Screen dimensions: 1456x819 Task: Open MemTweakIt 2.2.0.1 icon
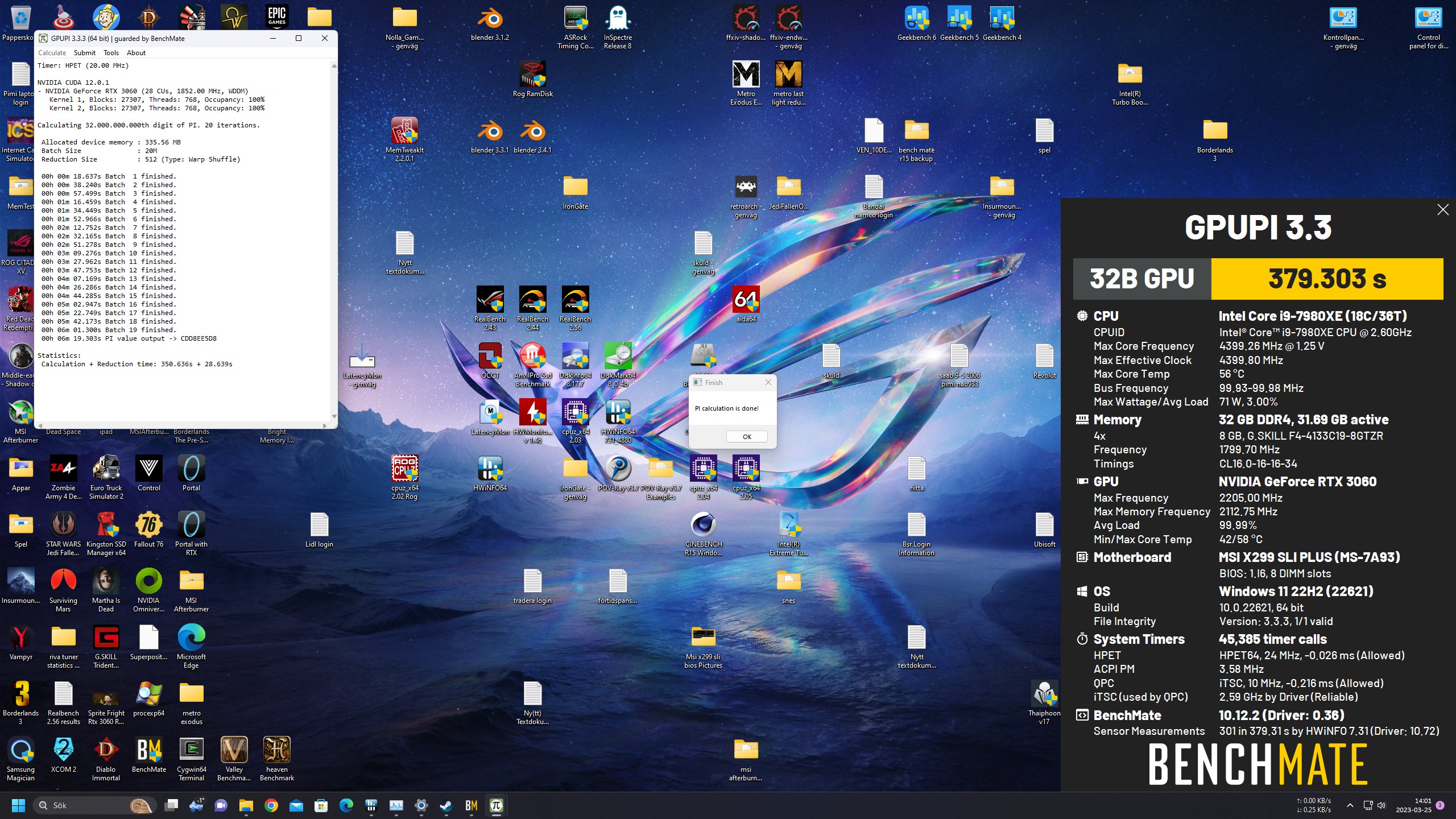tap(404, 140)
